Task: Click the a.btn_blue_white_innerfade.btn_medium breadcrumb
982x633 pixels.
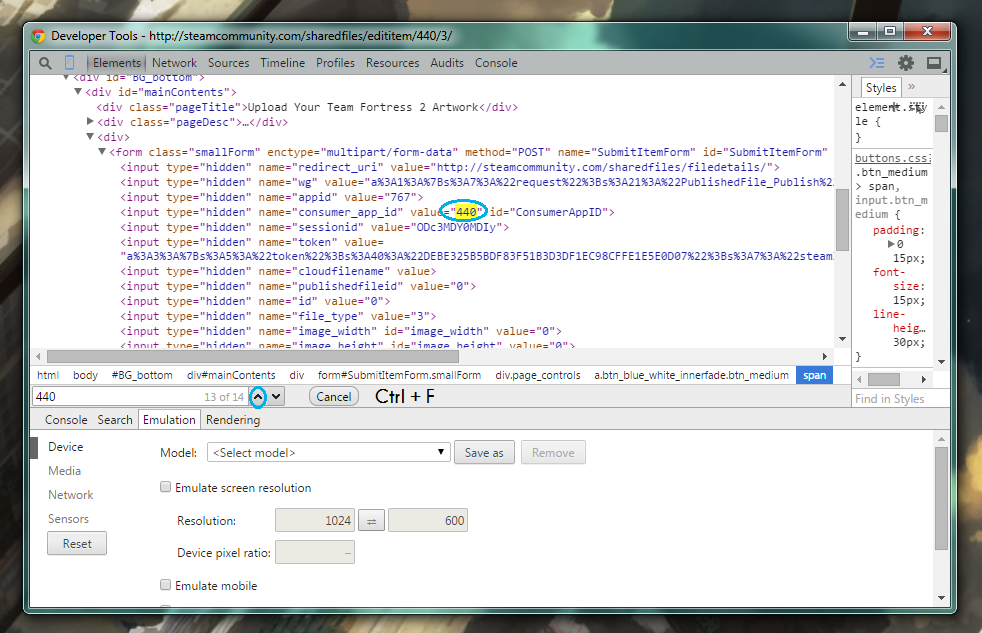Action: click(x=691, y=375)
